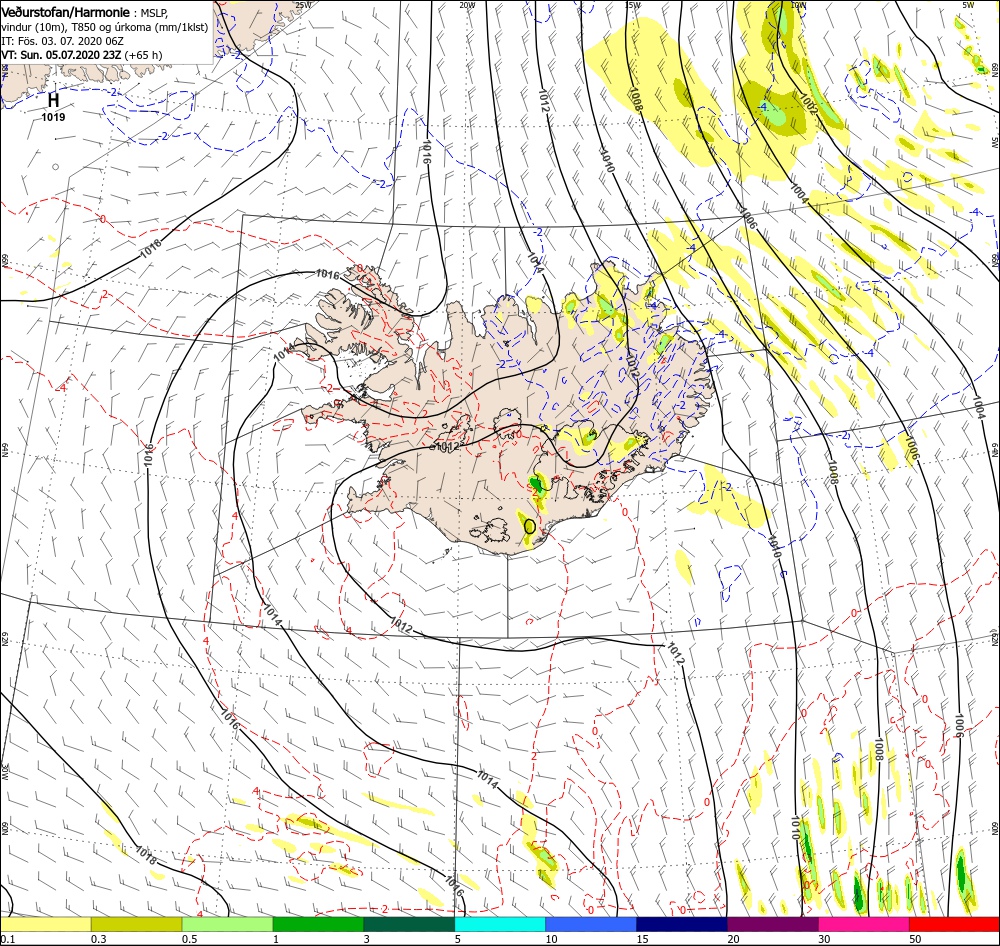
Task: Select the 'IT: Fös. 03. 07. 2020 06Z' line
Action: click(62, 41)
